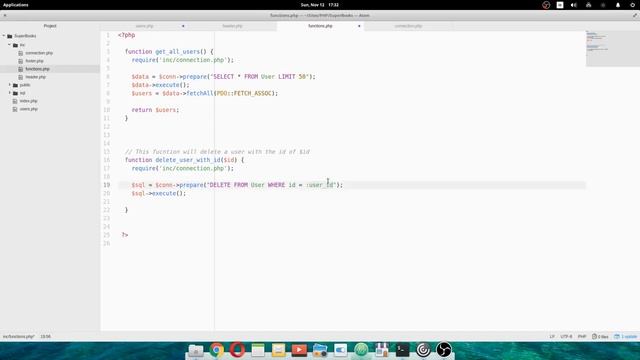Click the Project panel header

[50, 26]
